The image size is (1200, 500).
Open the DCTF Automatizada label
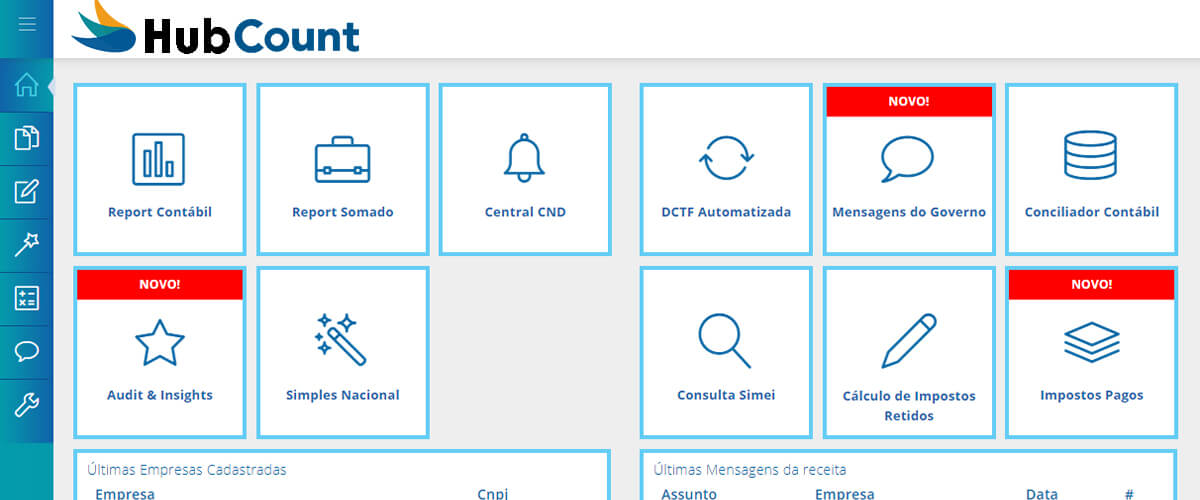pos(726,212)
